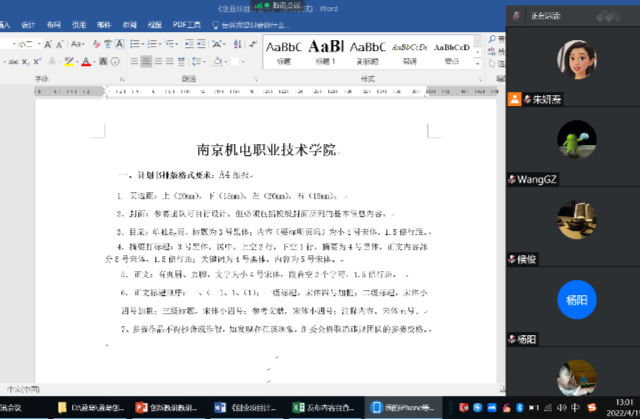Apply the red font color swatch
640x420 pixels.
[x=87, y=62]
